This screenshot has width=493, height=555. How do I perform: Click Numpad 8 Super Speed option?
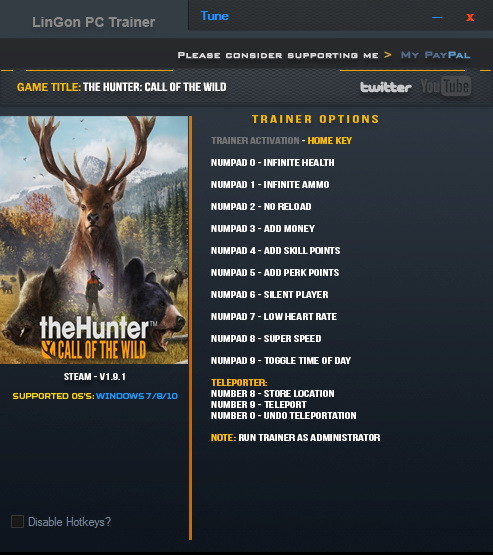click(x=266, y=338)
